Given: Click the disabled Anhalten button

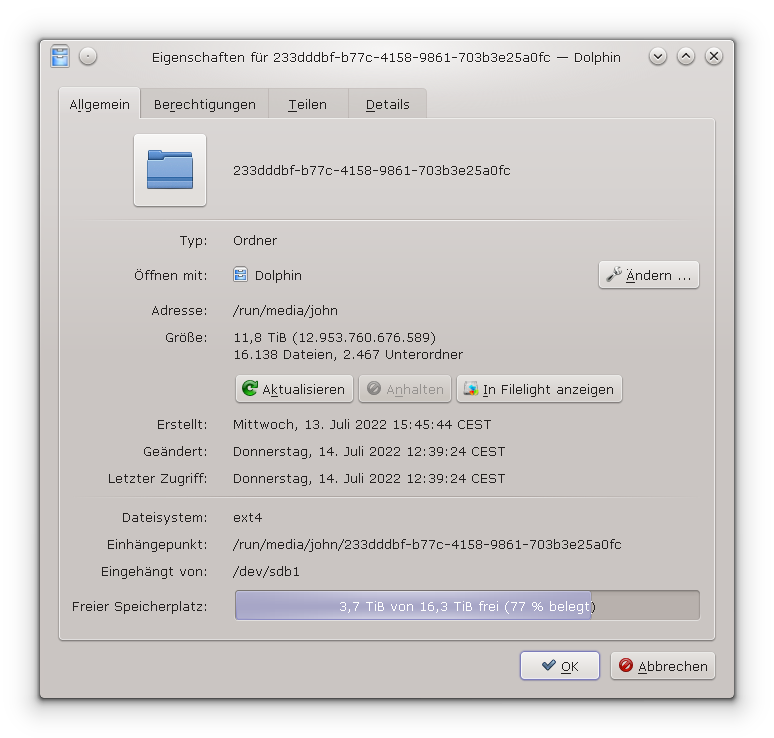Looking at the screenshot, I should point(405,389).
